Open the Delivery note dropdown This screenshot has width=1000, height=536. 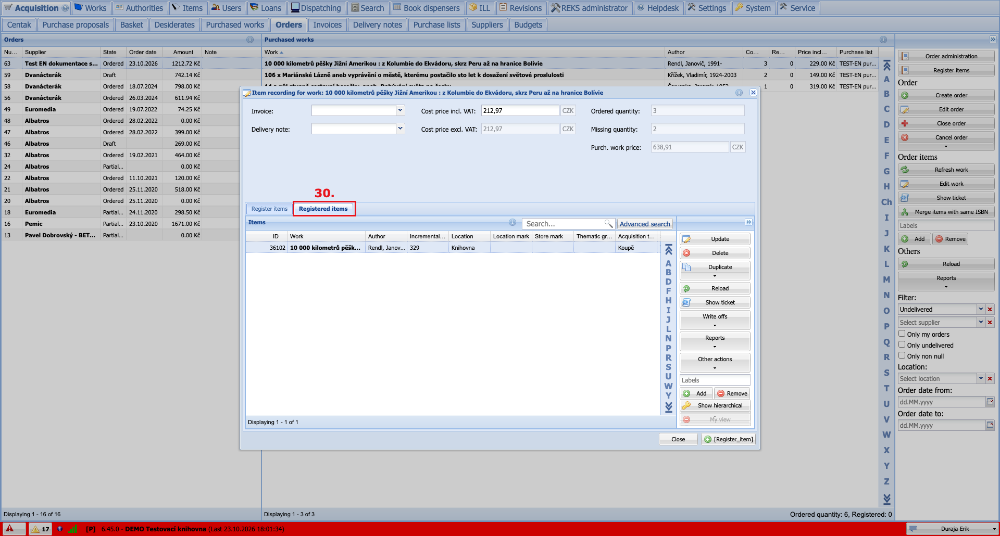tap(401, 129)
